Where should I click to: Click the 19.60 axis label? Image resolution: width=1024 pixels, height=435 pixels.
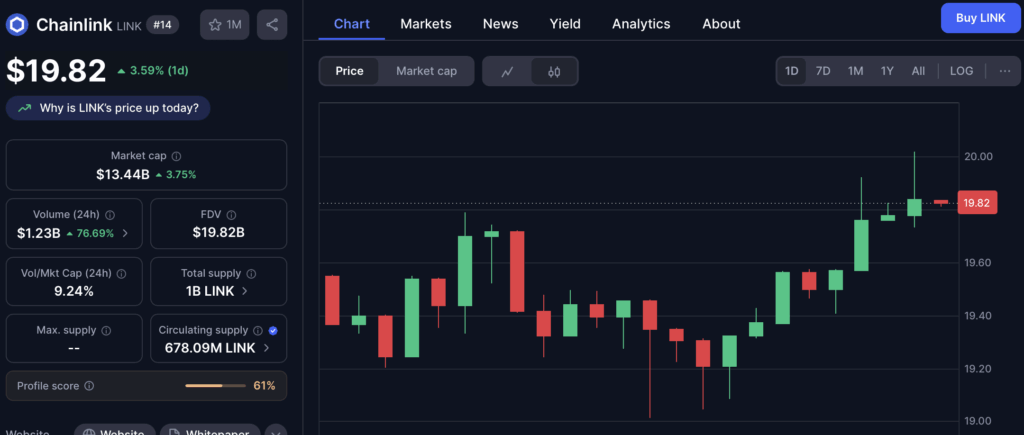[978, 263]
